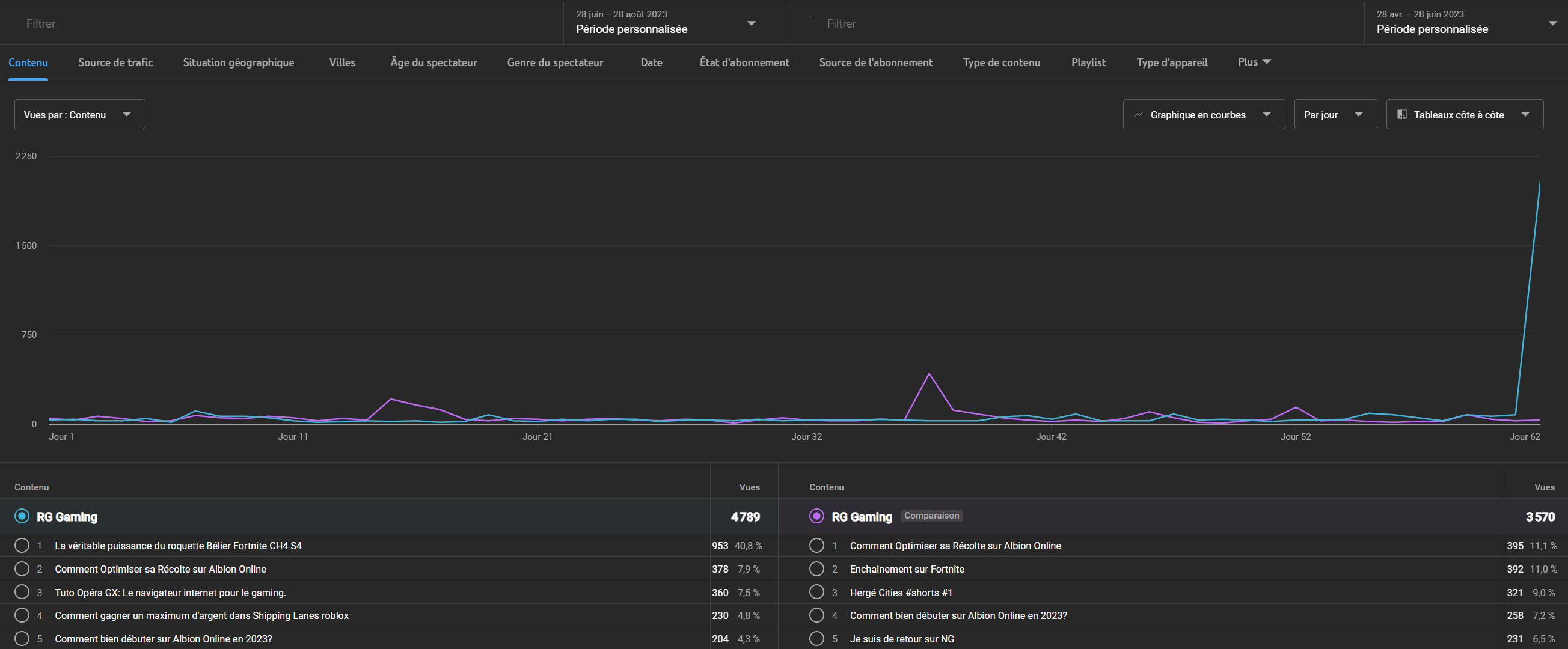Select radio for Enchainement sur Fortnite row
The width and height of the screenshot is (1568, 649).
816,568
